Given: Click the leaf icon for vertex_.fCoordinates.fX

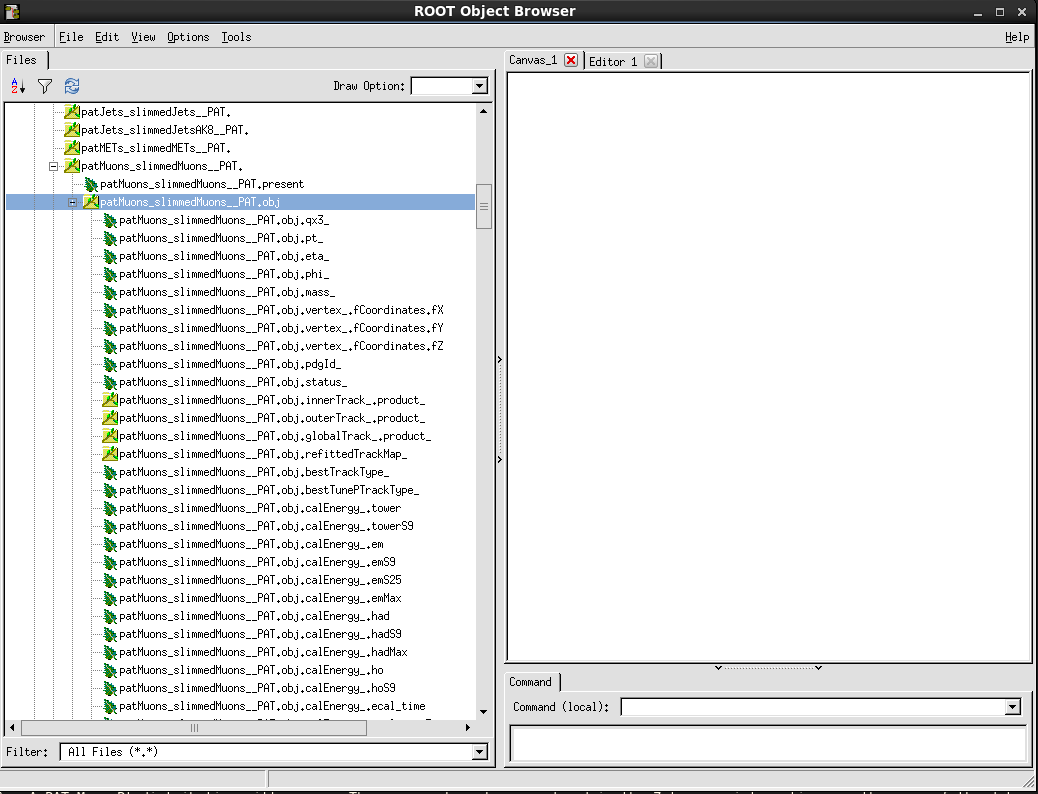Looking at the screenshot, I should click(x=110, y=310).
